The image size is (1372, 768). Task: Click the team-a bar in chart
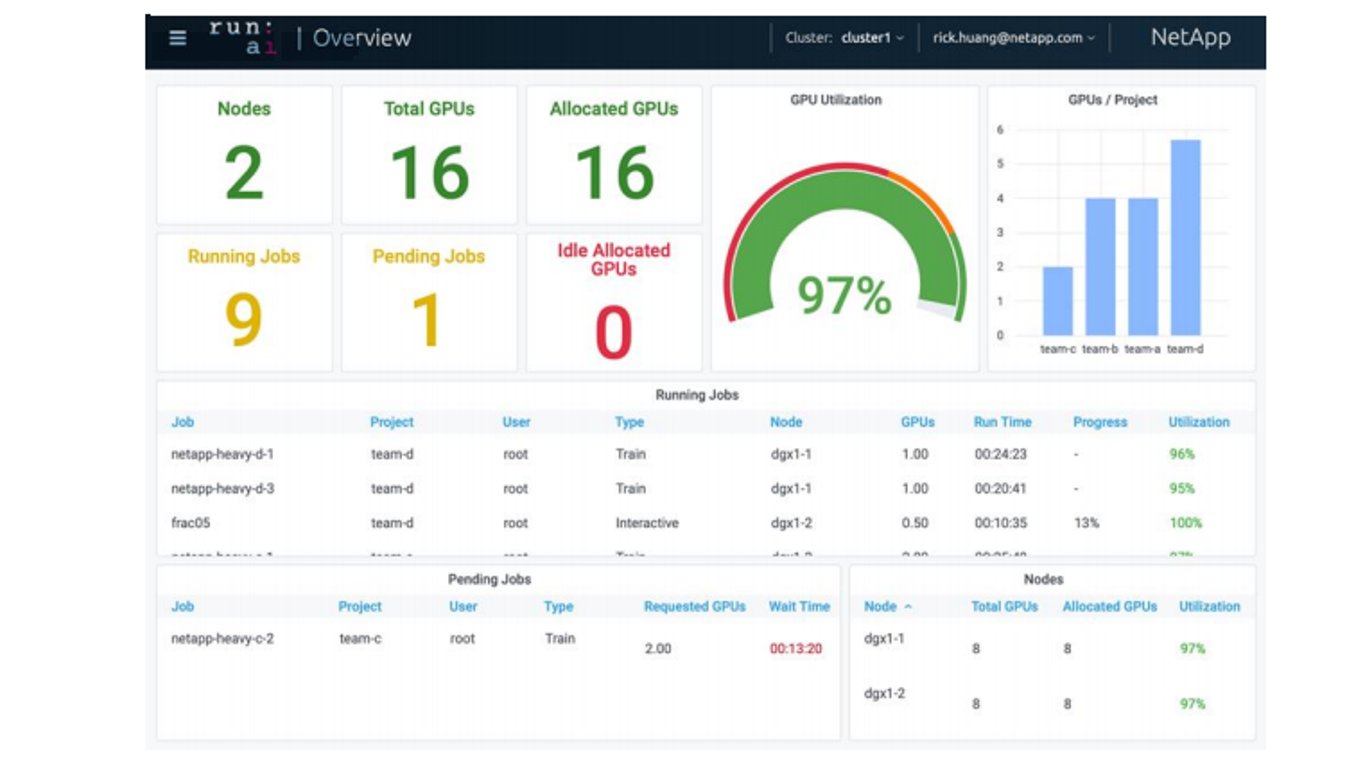(1143, 267)
